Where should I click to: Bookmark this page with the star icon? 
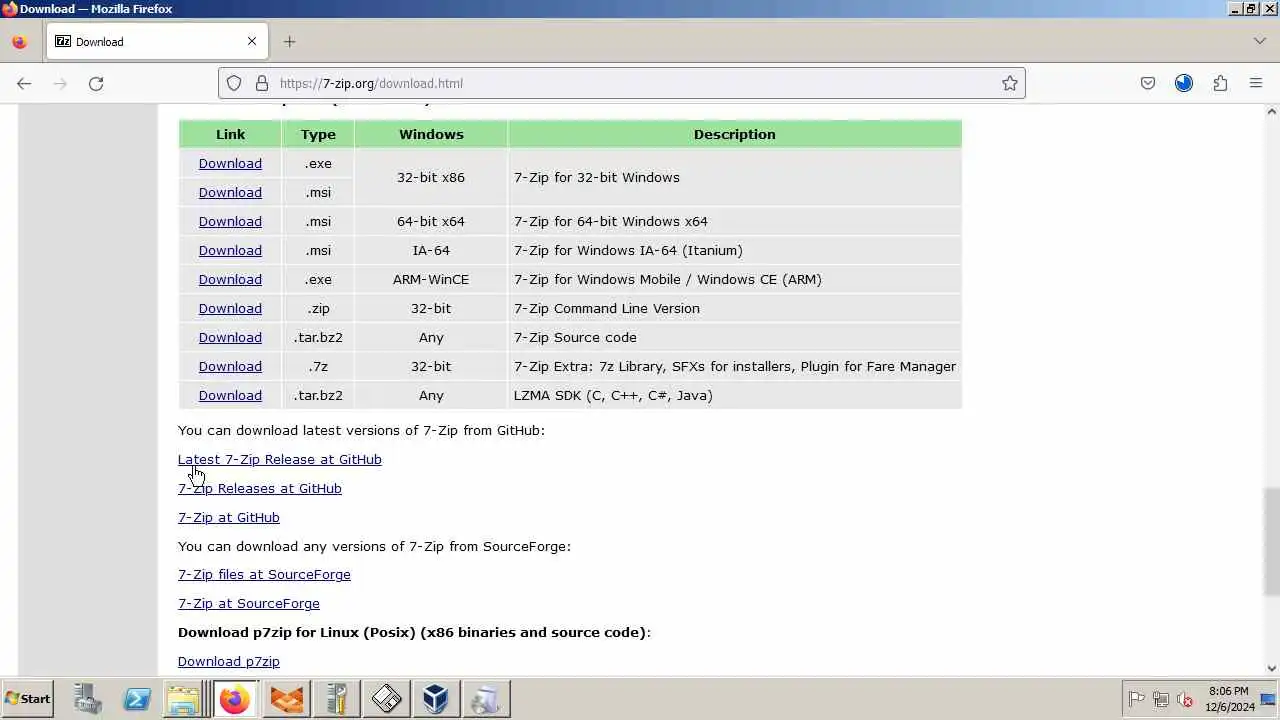(1010, 84)
